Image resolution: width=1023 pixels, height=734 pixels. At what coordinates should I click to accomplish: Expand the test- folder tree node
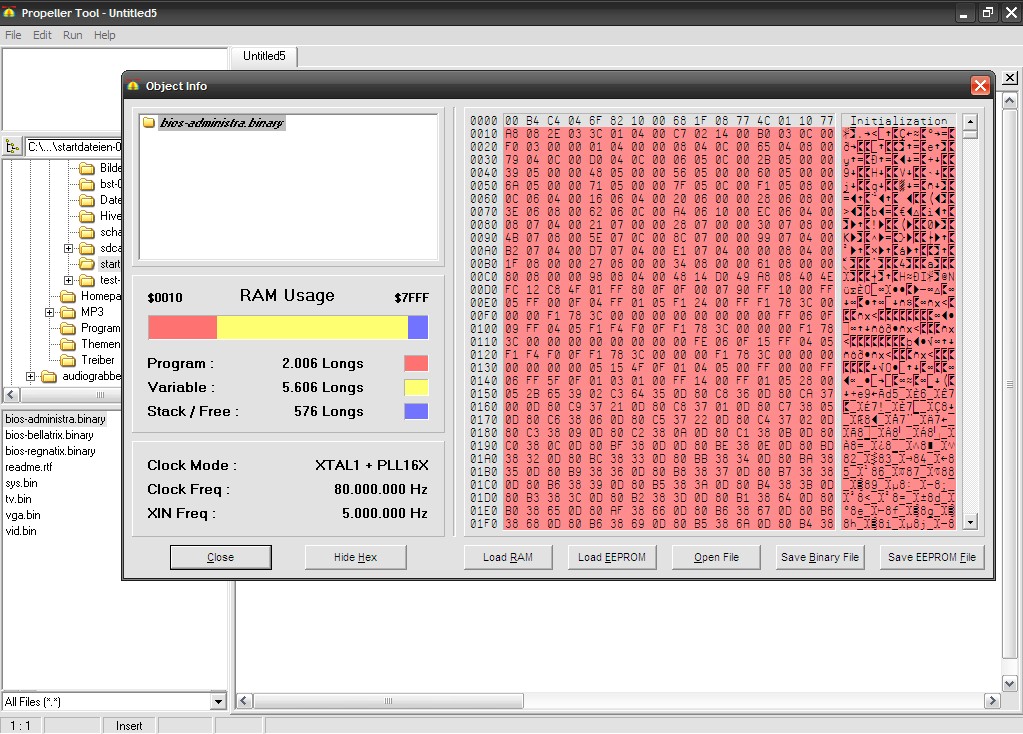point(68,280)
